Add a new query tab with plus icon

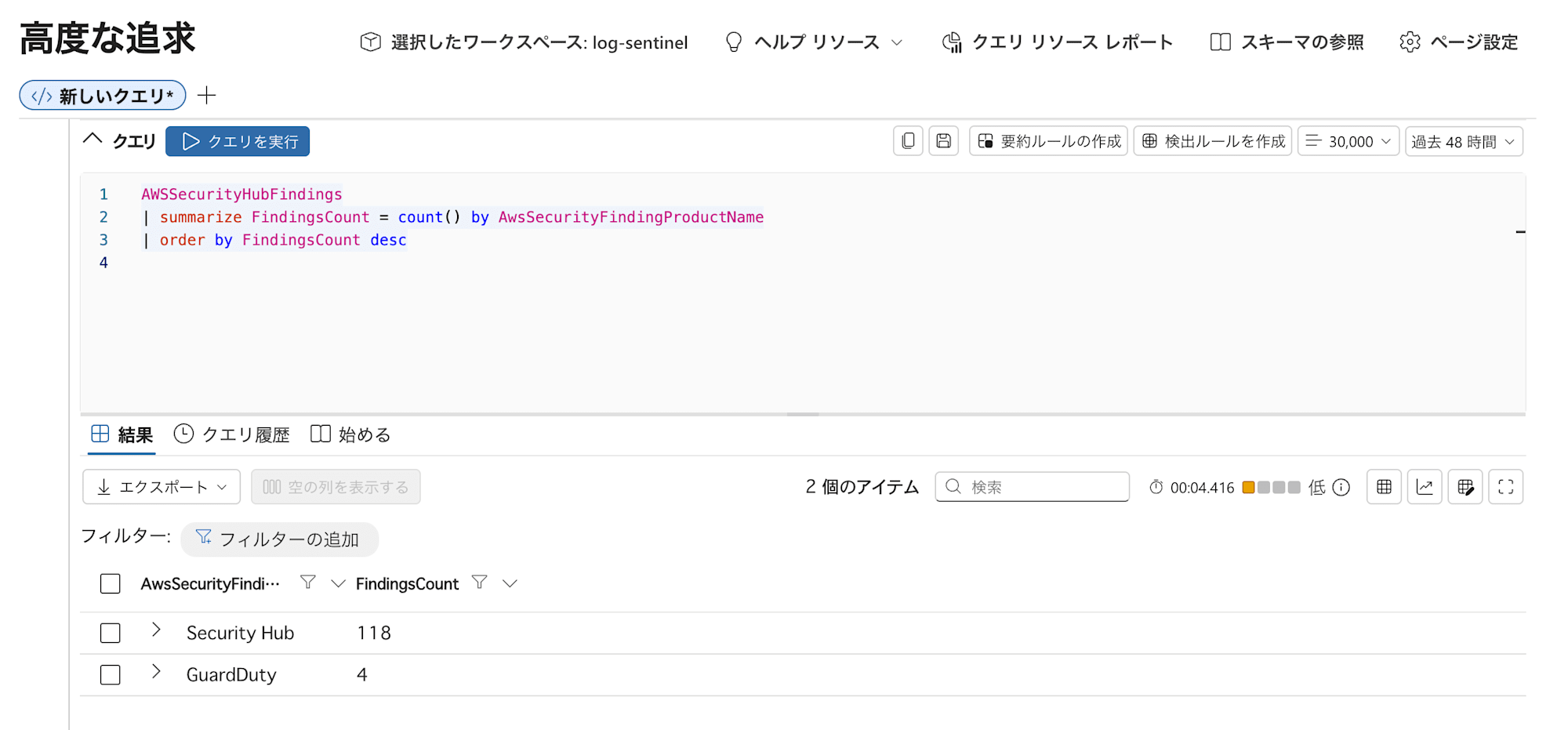point(206,96)
